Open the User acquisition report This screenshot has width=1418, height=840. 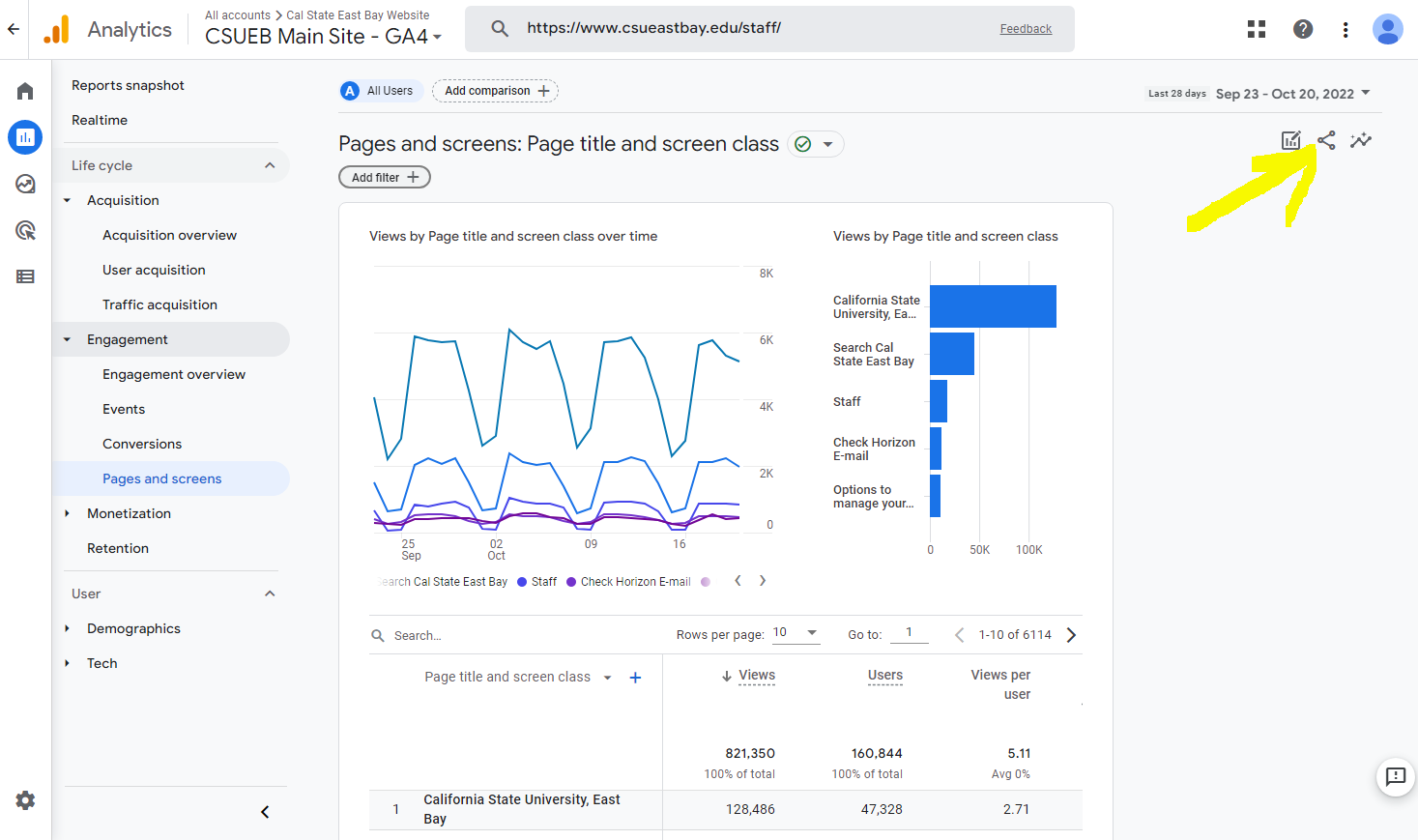(x=154, y=270)
